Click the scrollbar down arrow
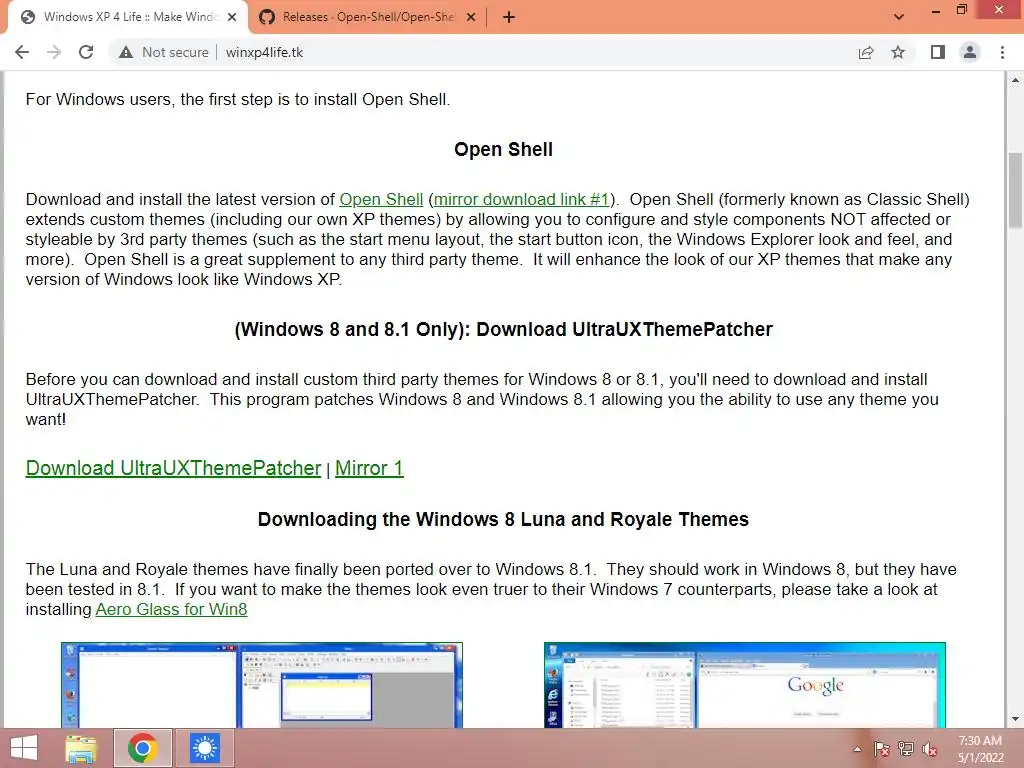 [x=1015, y=719]
